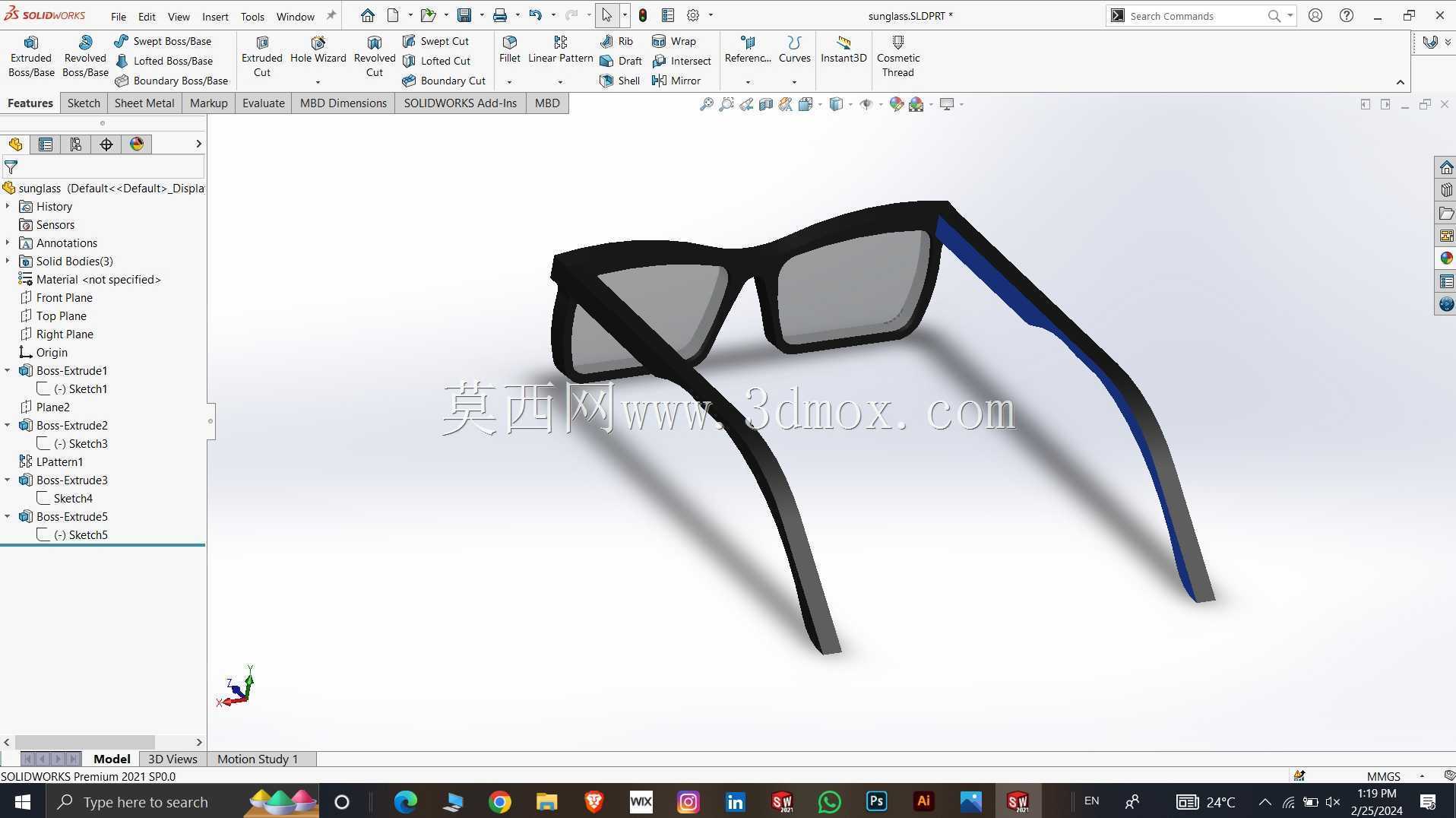Viewport: 1456px width, 818px height.
Task: Open the Motion Study 1 tab
Action: point(258,759)
